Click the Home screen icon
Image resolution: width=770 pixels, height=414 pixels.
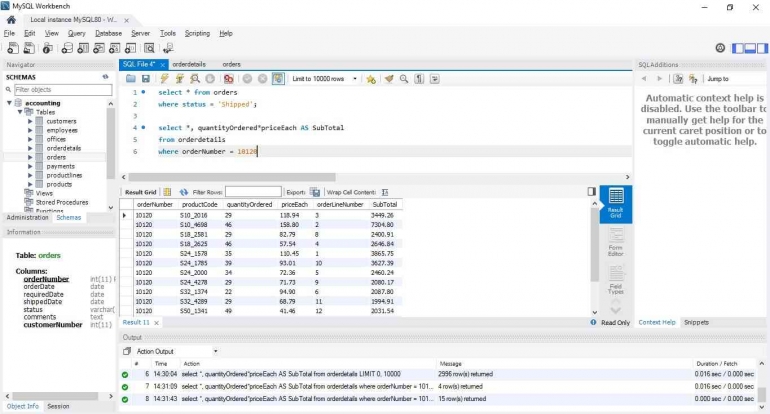point(11,20)
